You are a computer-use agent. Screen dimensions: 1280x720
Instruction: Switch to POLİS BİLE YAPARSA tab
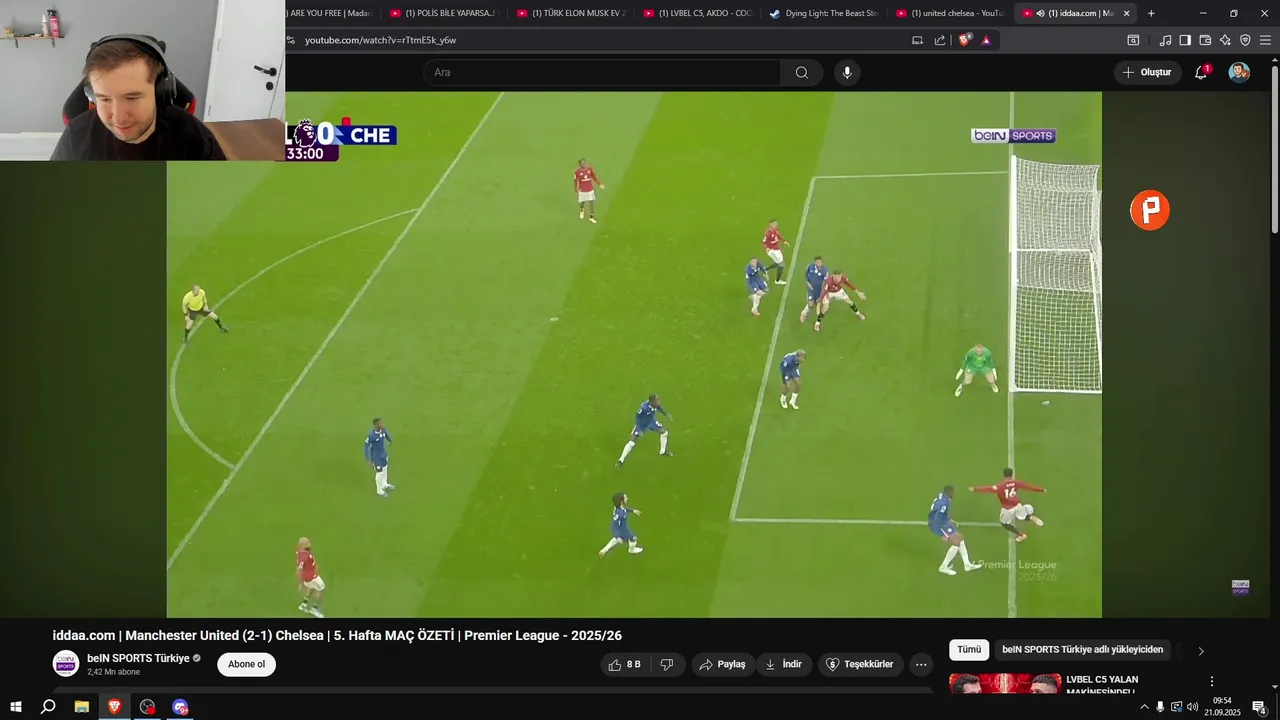pos(443,13)
